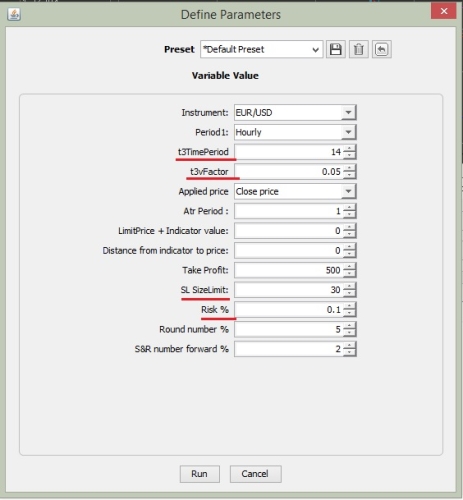
Task: Click the LimitPrice + Indicator value field
Action: tap(289, 231)
